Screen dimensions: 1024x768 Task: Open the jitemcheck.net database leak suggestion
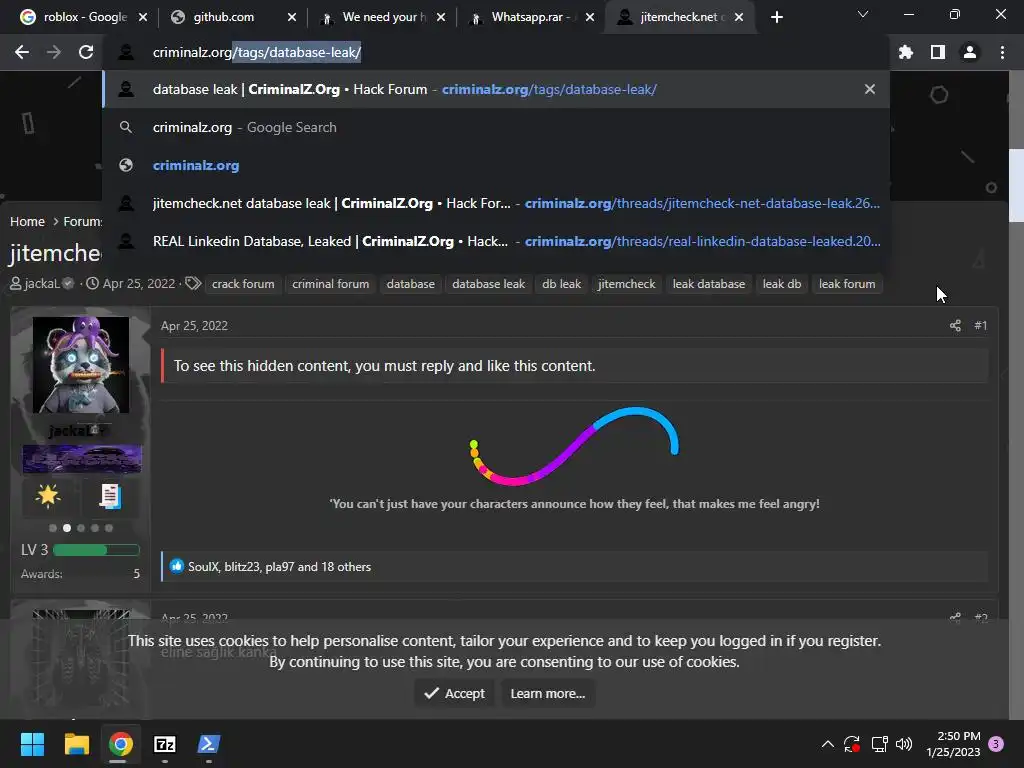click(496, 203)
